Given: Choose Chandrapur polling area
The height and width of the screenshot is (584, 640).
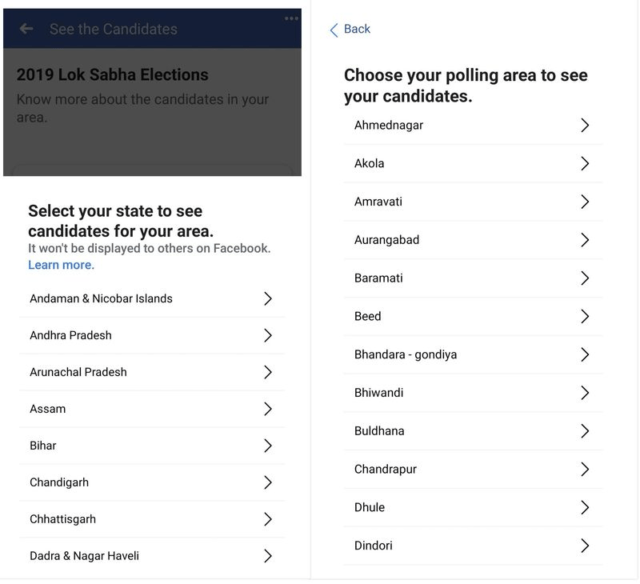Looking at the screenshot, I should 385,469.
